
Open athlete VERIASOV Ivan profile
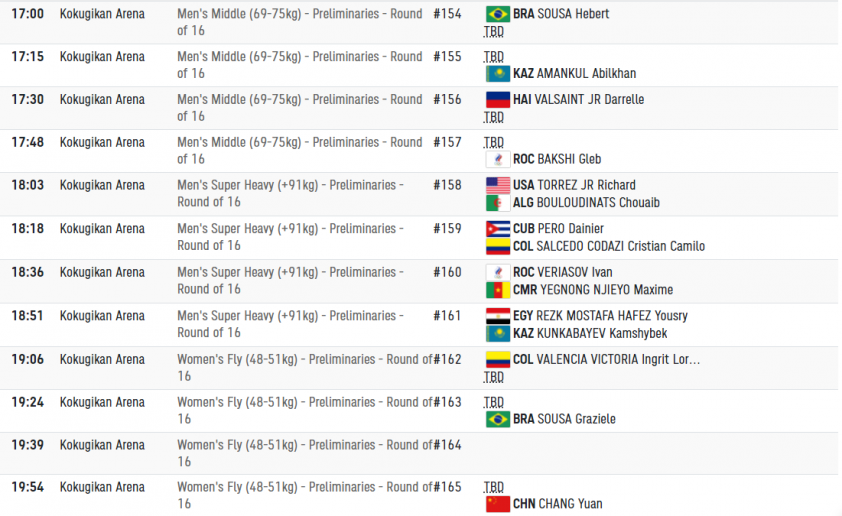click(x=575, y=272)
